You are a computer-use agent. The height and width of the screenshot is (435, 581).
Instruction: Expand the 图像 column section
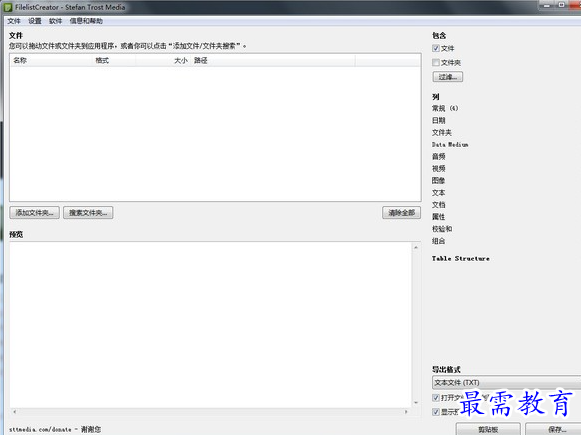click(x=439, y=180)
